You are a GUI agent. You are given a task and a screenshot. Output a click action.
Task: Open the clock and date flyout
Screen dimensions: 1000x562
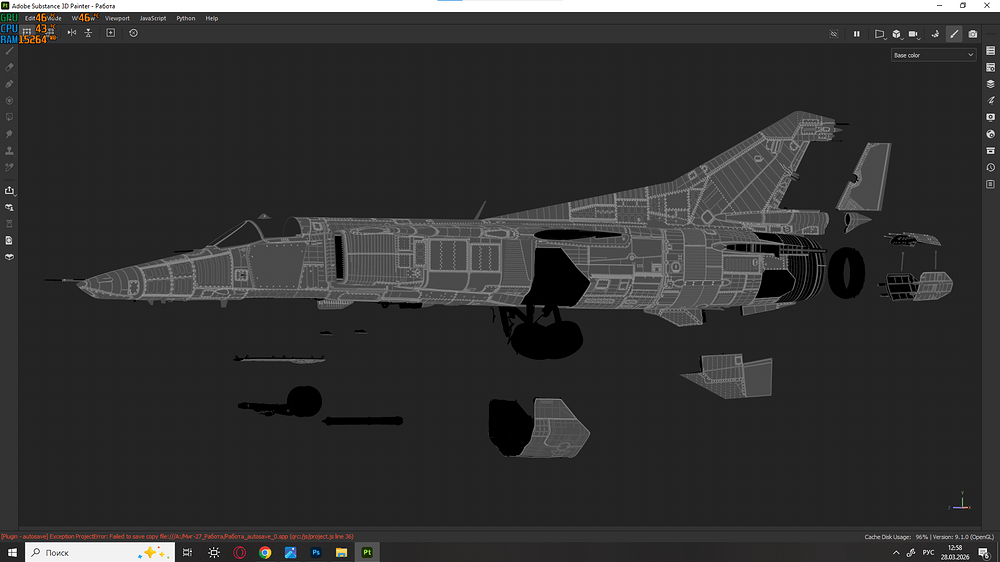[955, 552]
